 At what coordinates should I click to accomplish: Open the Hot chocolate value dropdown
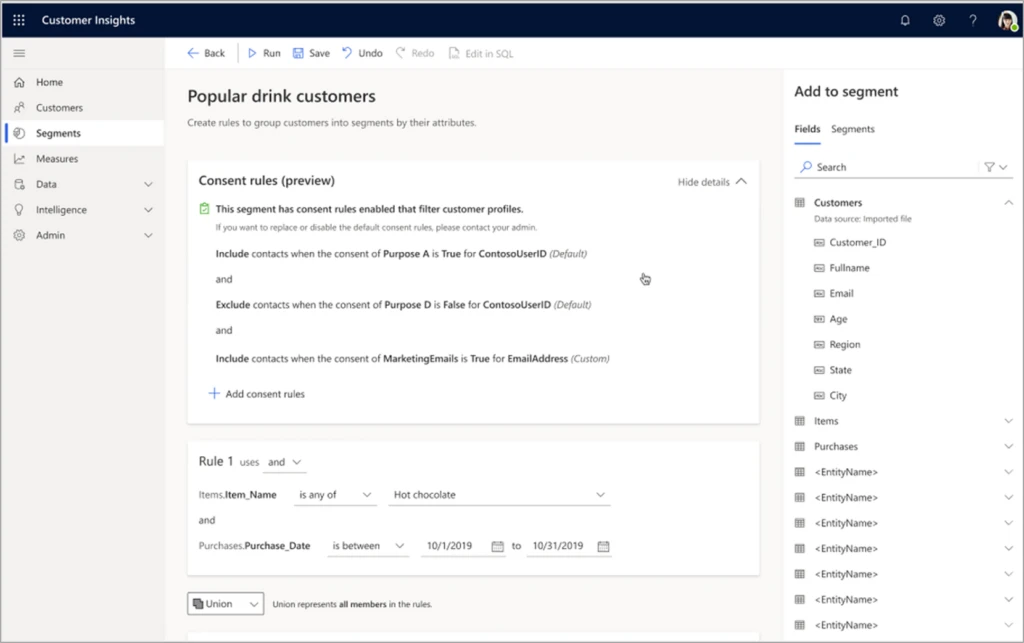click(499, 495)
